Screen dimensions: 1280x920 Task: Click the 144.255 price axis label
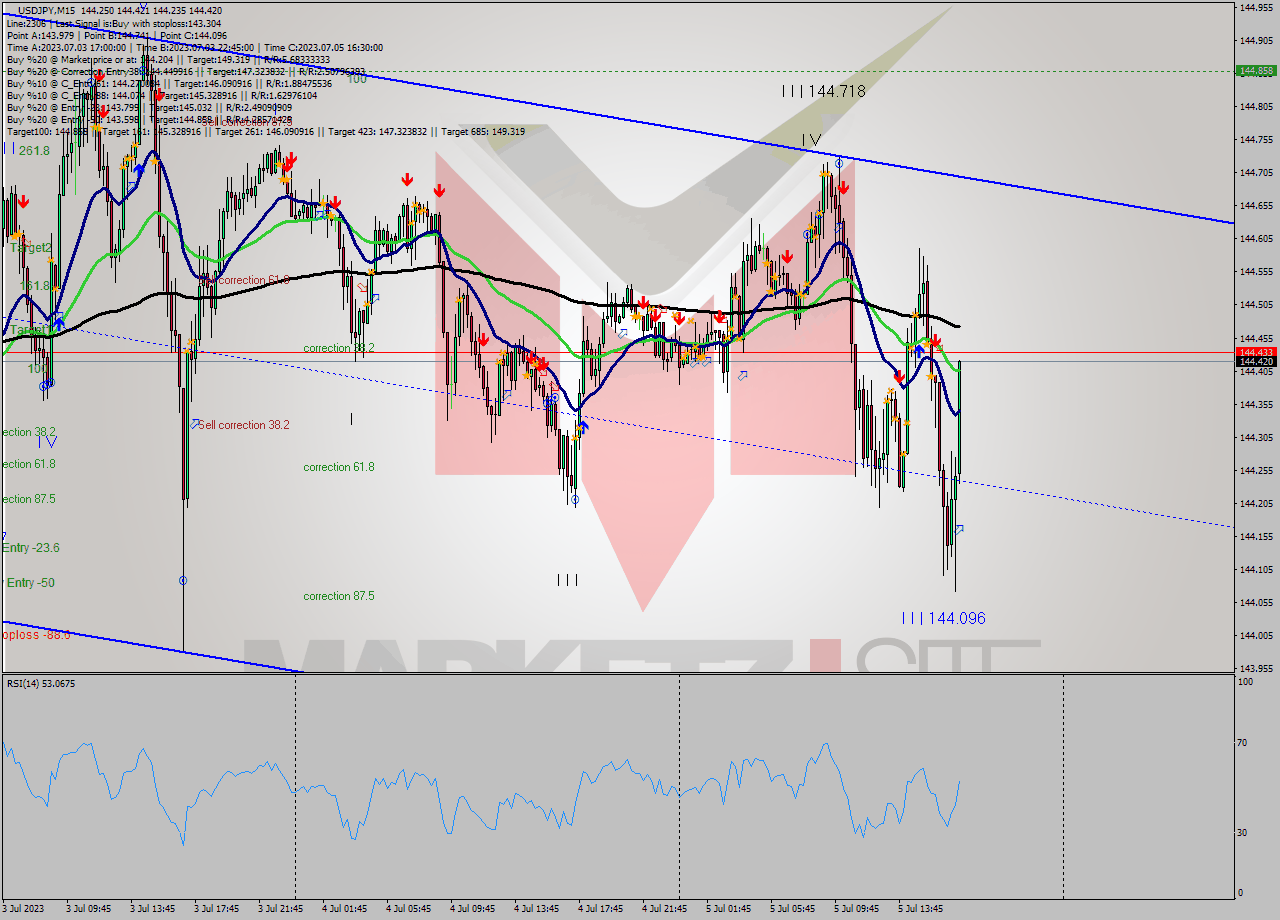[1256, 470]
